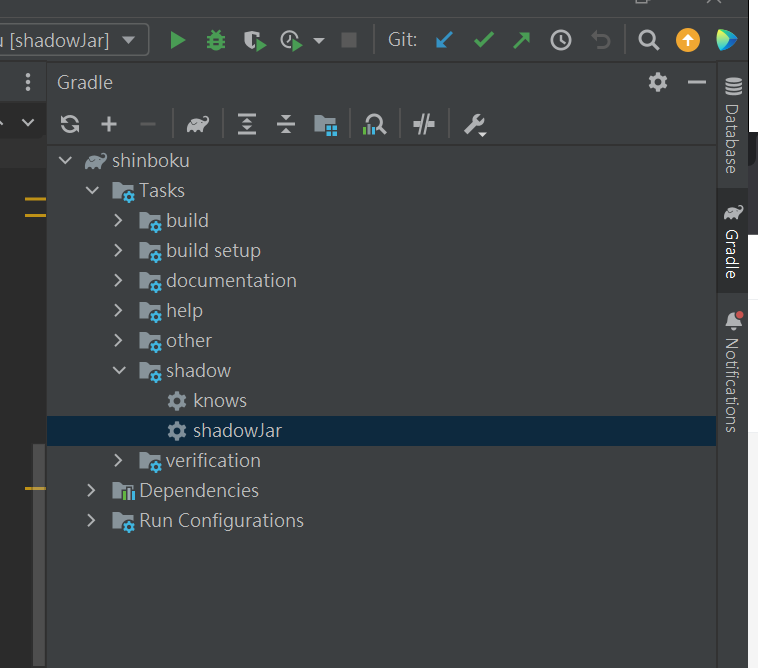Open Search Everywhere magnifier
758x668 pixels.
[648, 40]
